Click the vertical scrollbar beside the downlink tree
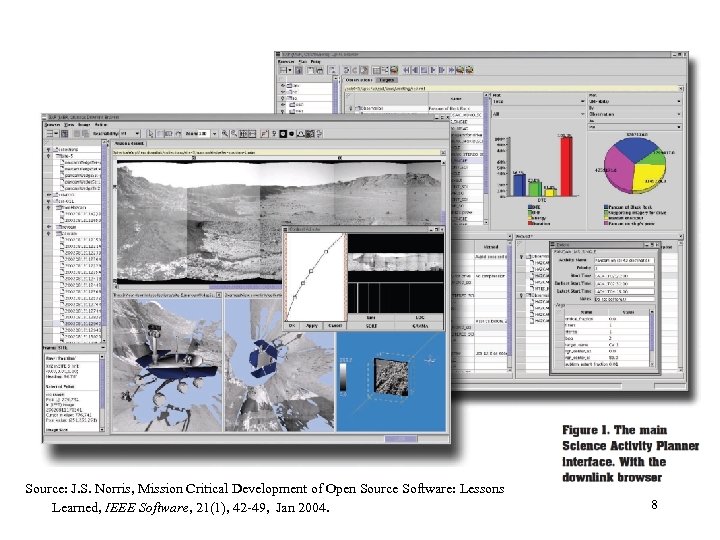Image resolution: width=720 pixels, height=540 pixels. [x=104, y=242]
